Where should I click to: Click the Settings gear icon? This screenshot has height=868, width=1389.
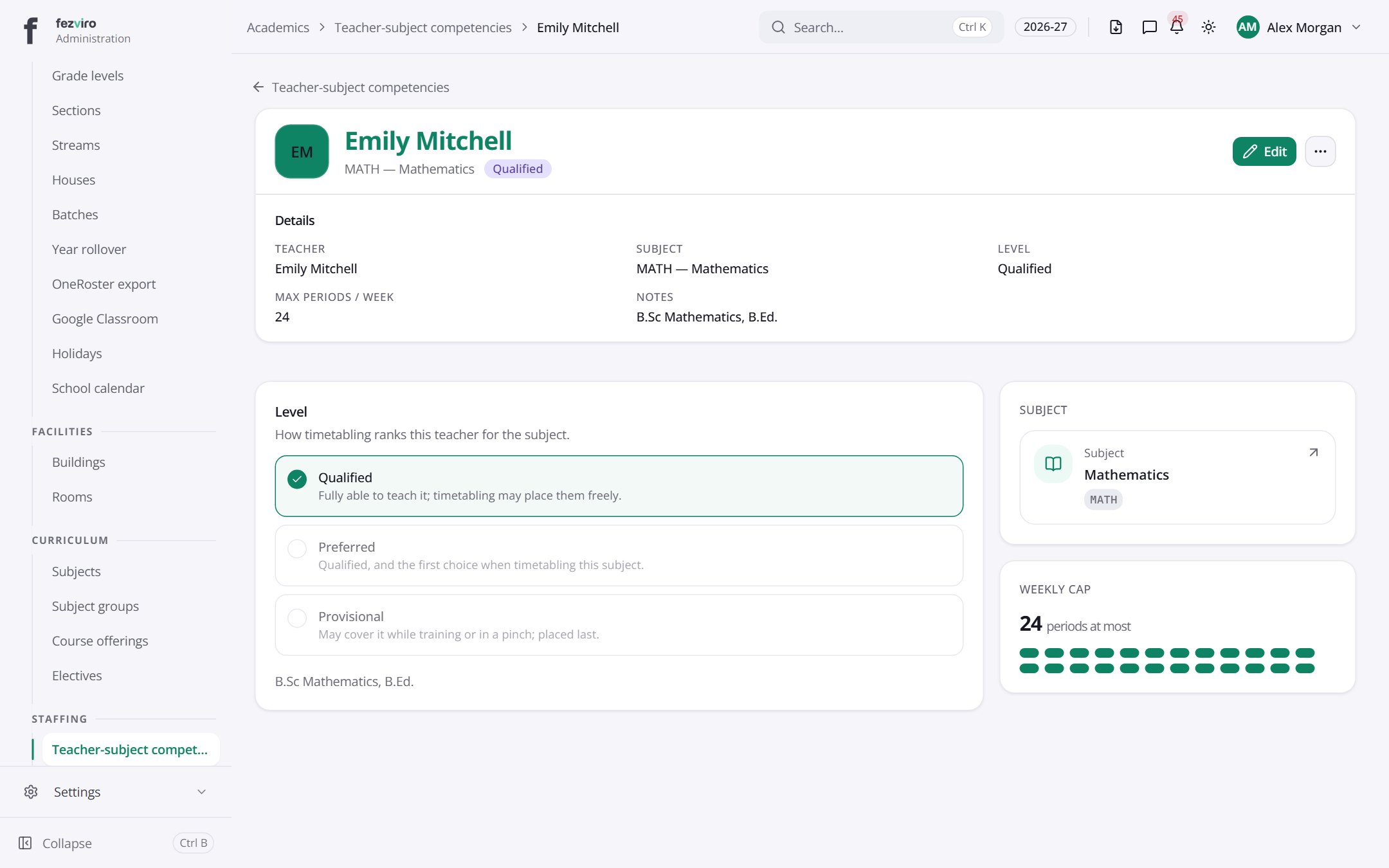pos(31,791)
